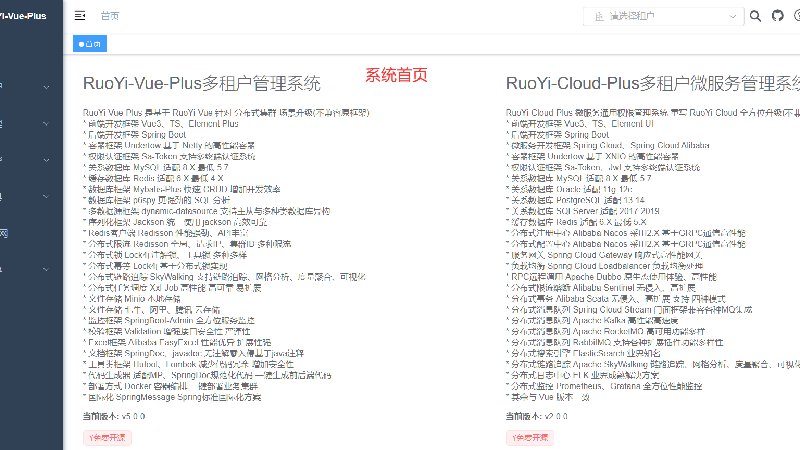This screenshot has width=800, height=450.
Task: Click the RuoYi-Cloud-Plus heading
Action: click(653, 83)
